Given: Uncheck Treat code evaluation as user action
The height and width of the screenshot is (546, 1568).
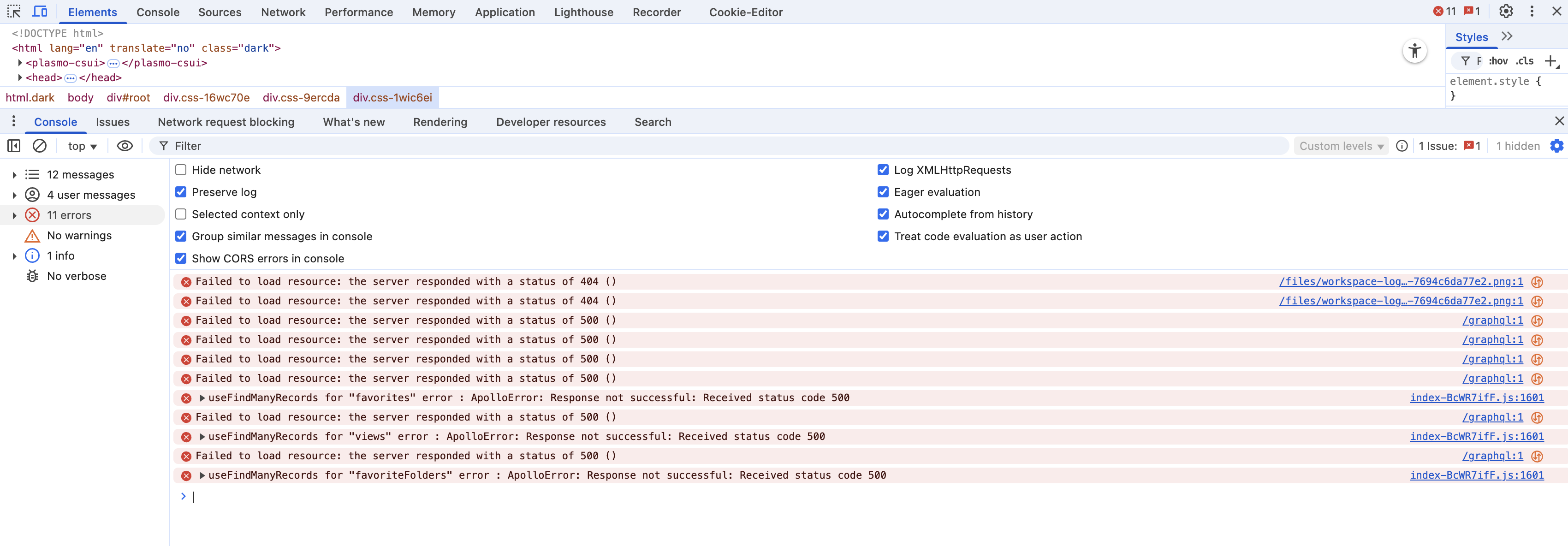Looking at the screenshot, I should click(883, 236).
